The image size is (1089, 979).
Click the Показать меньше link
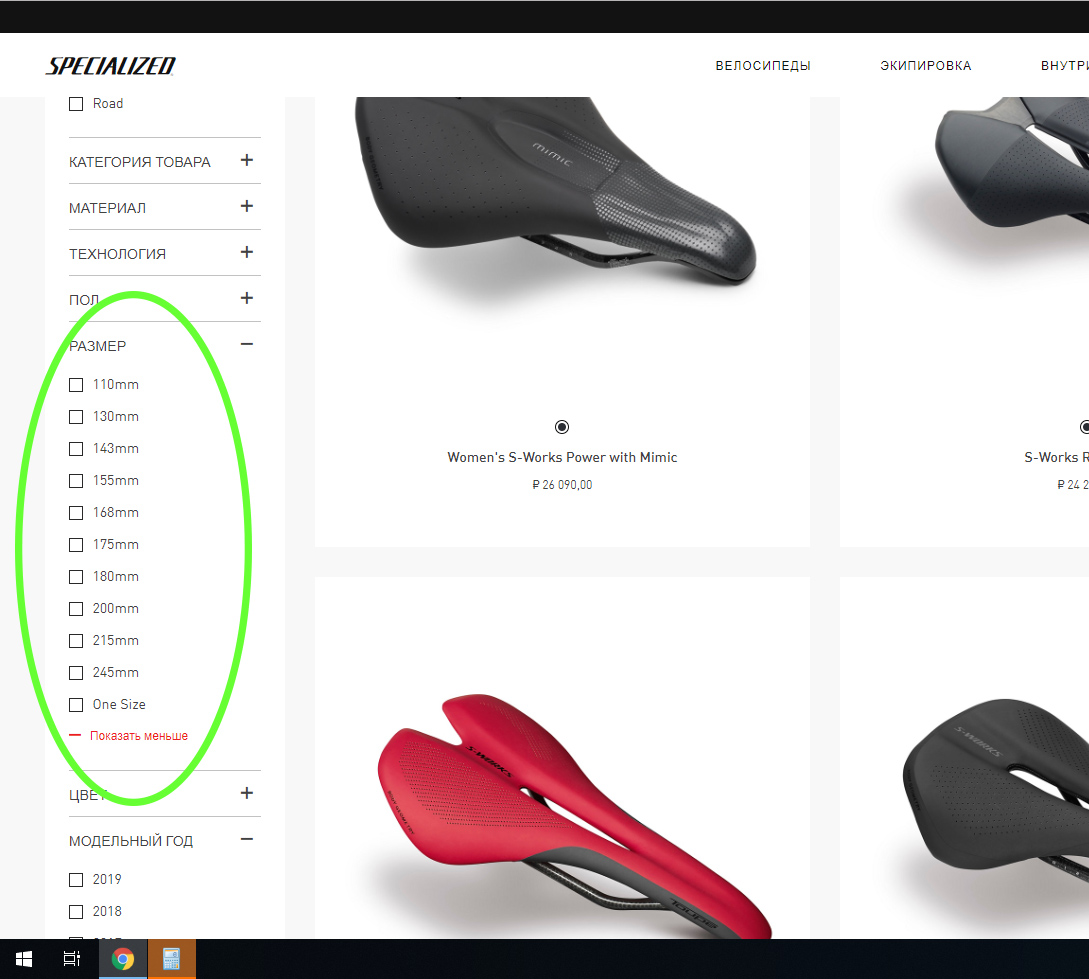click(x=138, y=736)
